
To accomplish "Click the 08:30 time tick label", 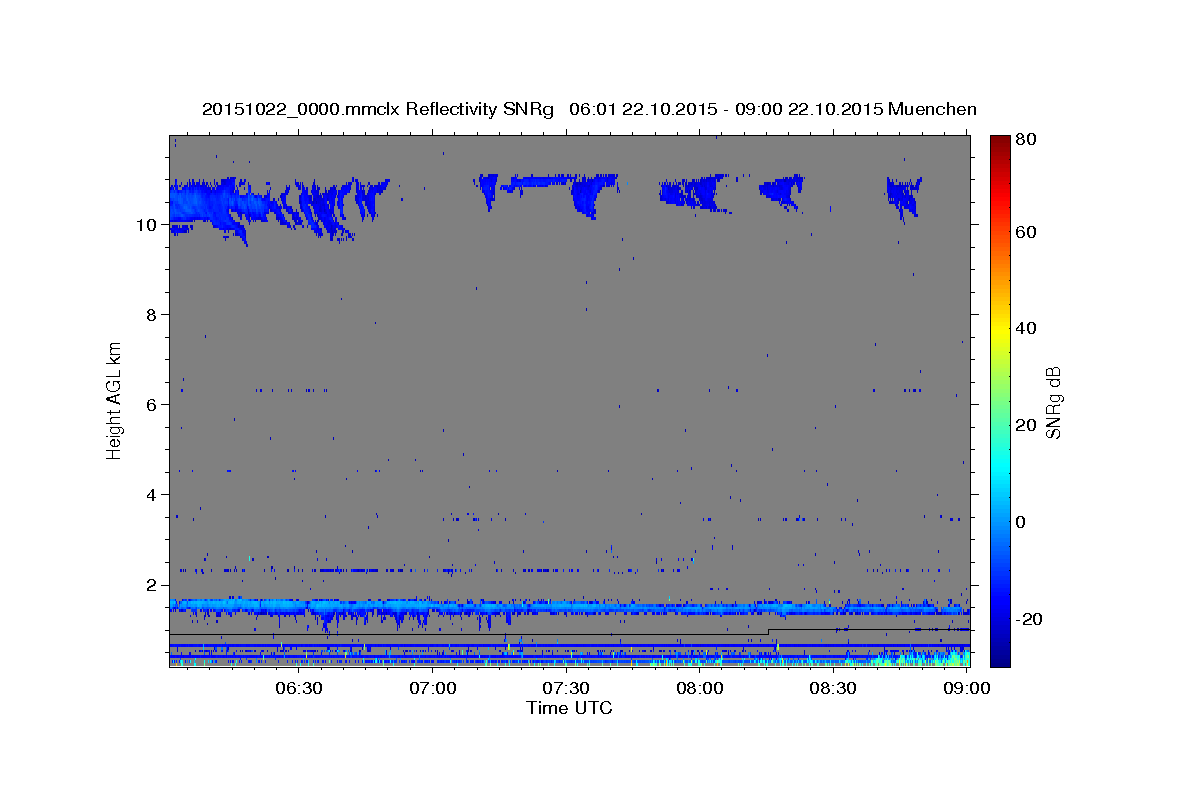I will [833, 689].
